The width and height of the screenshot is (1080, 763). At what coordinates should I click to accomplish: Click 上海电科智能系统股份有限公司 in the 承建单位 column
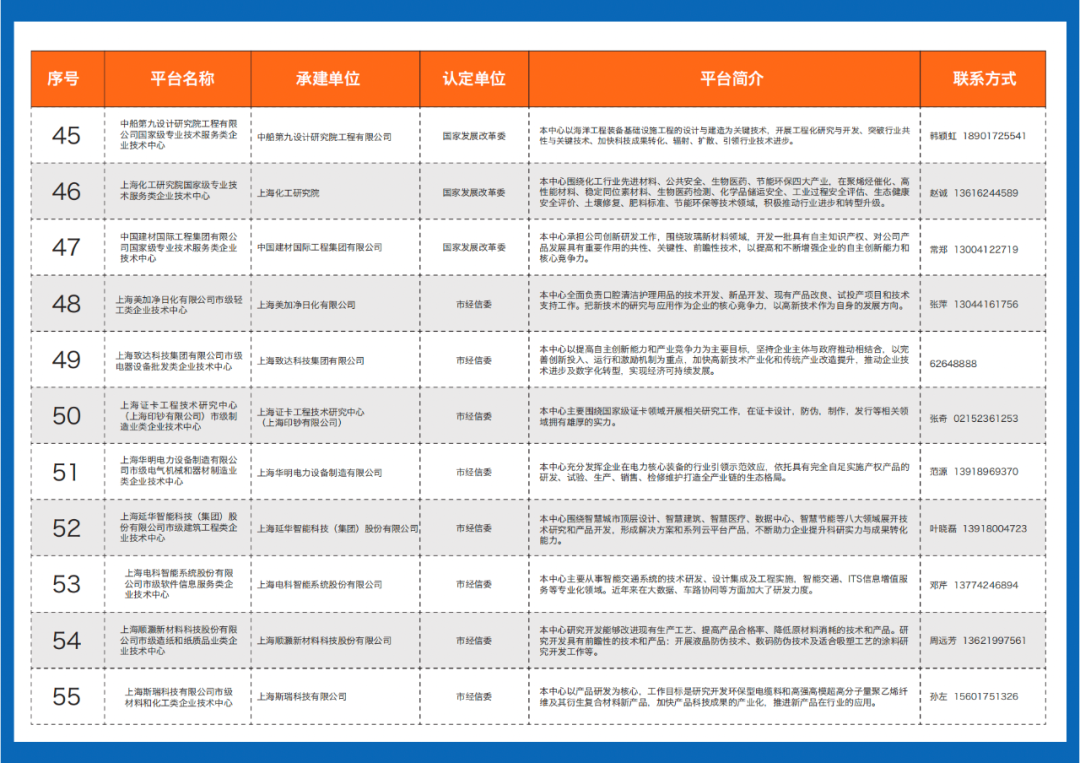coord(320,584)
